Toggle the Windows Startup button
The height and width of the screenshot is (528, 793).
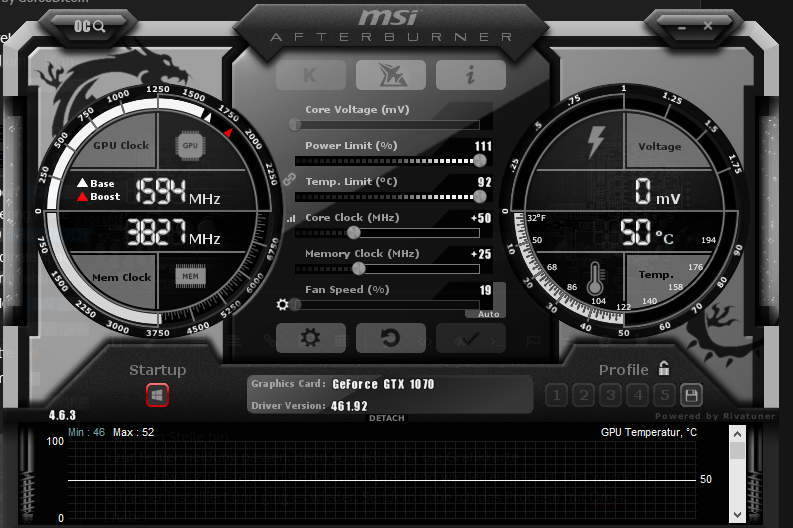pyautogui.click(x=157, y=395)
